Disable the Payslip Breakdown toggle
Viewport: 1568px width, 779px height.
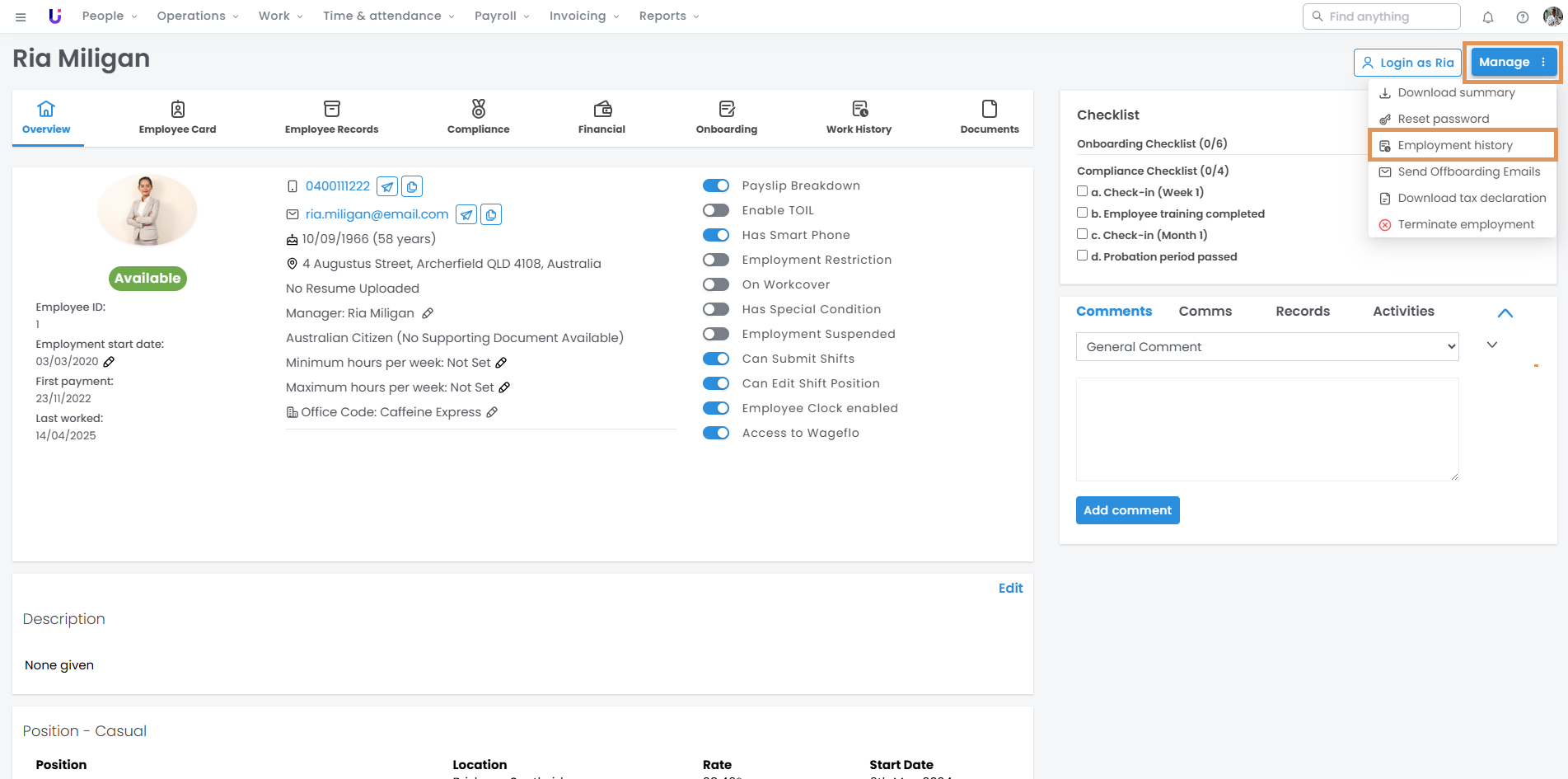[x=715, y=186]
